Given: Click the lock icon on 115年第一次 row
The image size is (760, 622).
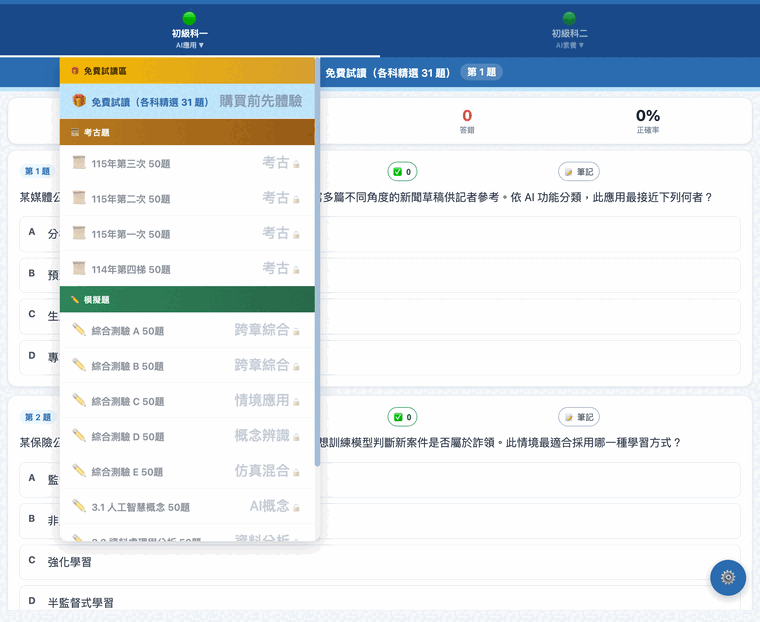Looking at the screenshot, I should coord(296,235).
